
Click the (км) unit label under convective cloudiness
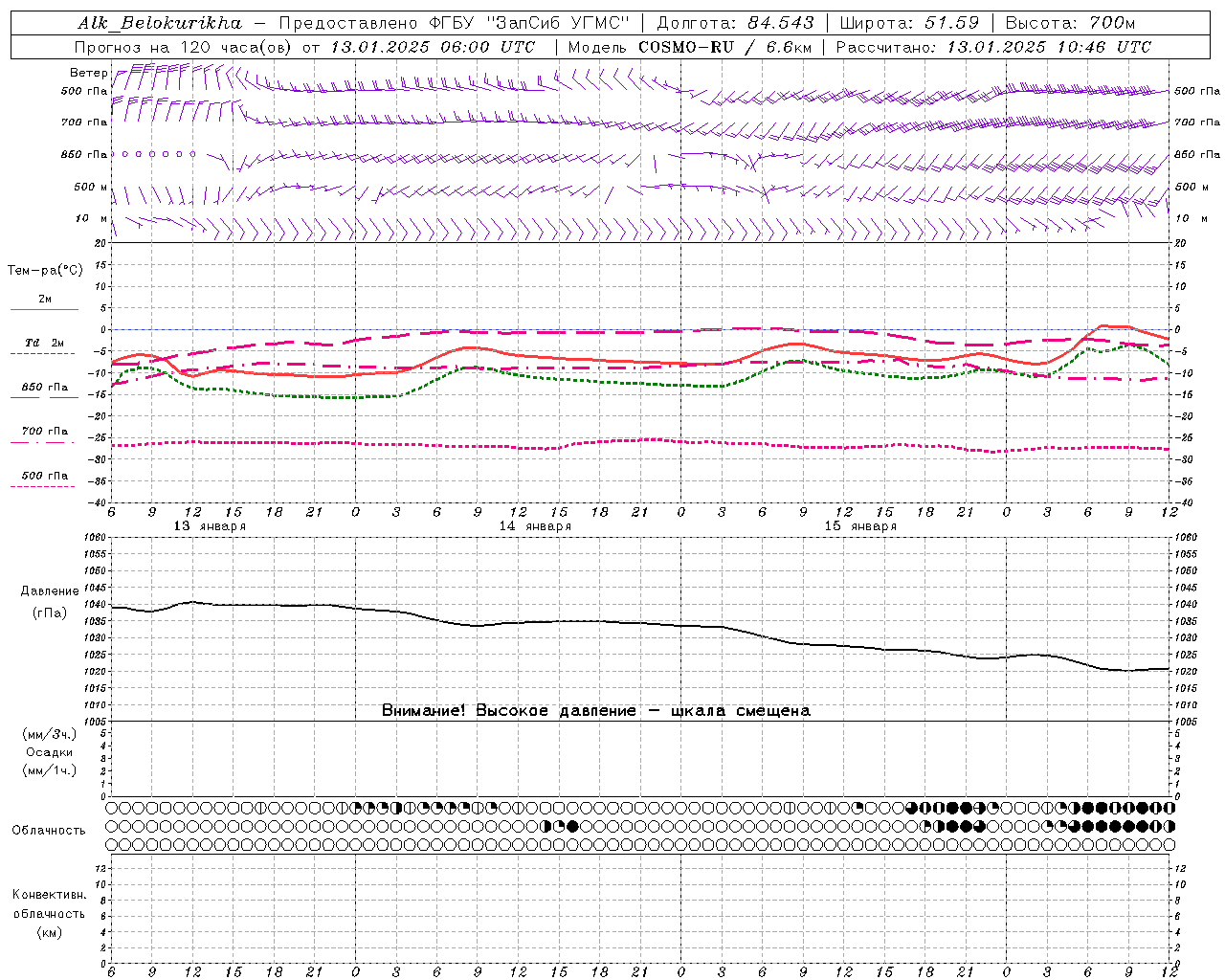click(49, 932)
